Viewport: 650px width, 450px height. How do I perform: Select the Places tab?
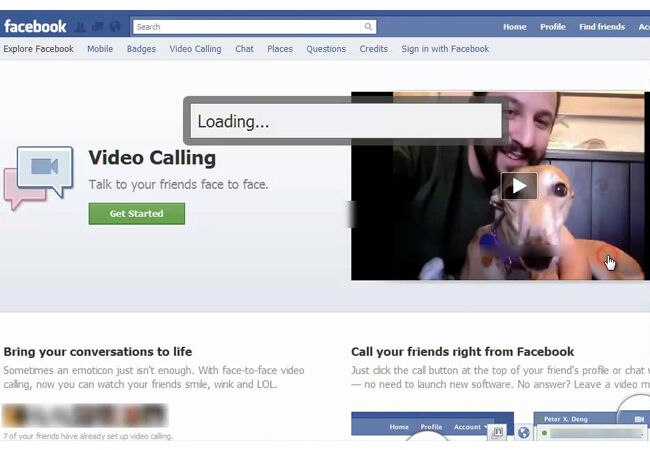click(x=280, y=49)
